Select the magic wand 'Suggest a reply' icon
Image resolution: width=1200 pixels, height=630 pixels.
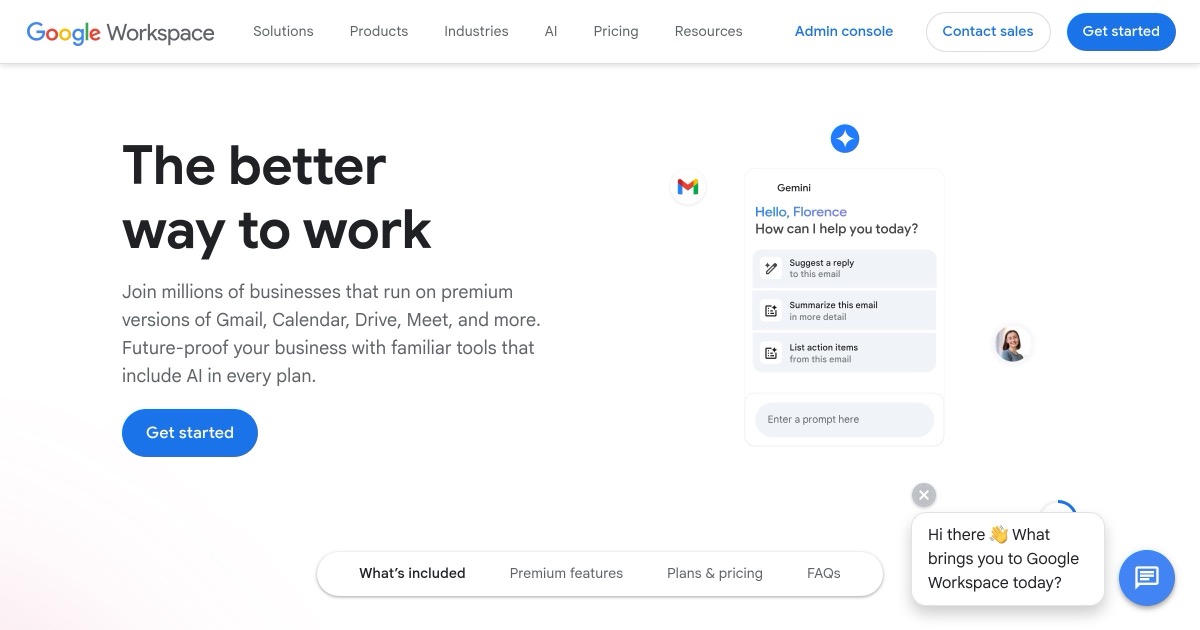770,267
